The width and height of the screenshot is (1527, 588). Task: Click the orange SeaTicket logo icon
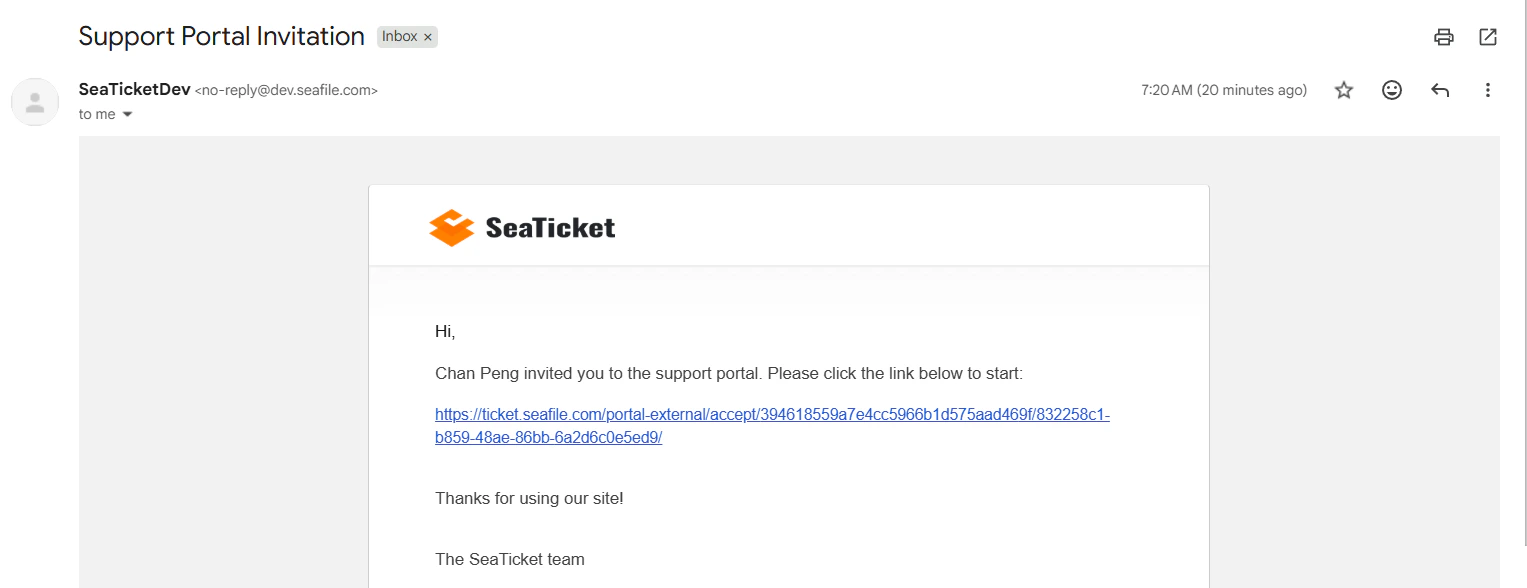tap(451, 228)
